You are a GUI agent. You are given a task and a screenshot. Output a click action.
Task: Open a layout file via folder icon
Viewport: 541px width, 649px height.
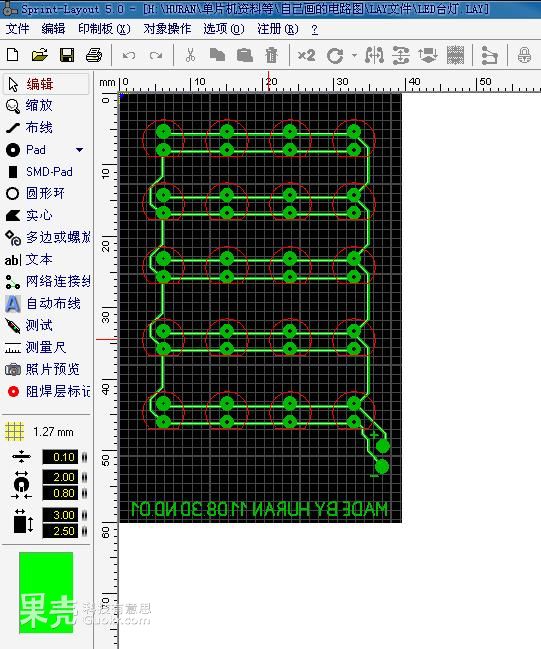pos(39,55)
